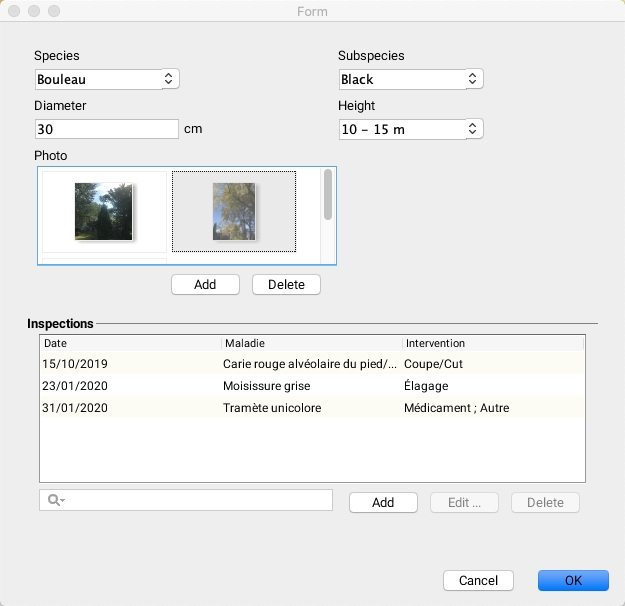Click the Diameter input field
The height and width of the screenshot is (606, 625).
[x=107, y=129]
